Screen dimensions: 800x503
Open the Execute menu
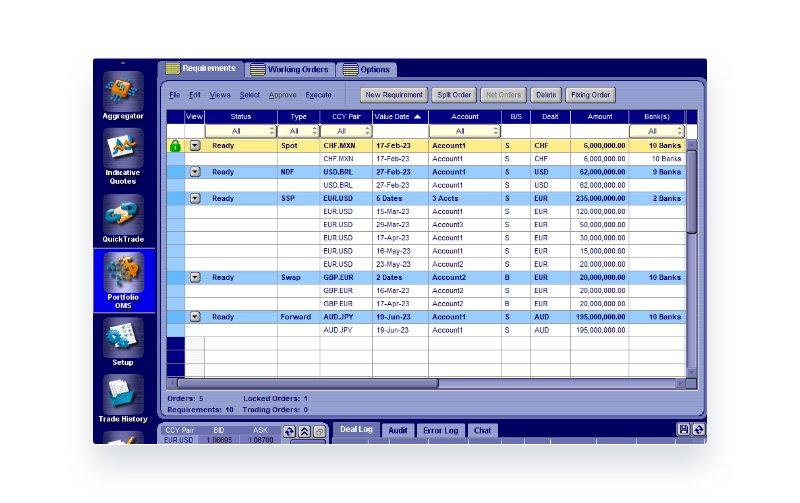click(318, 95)
